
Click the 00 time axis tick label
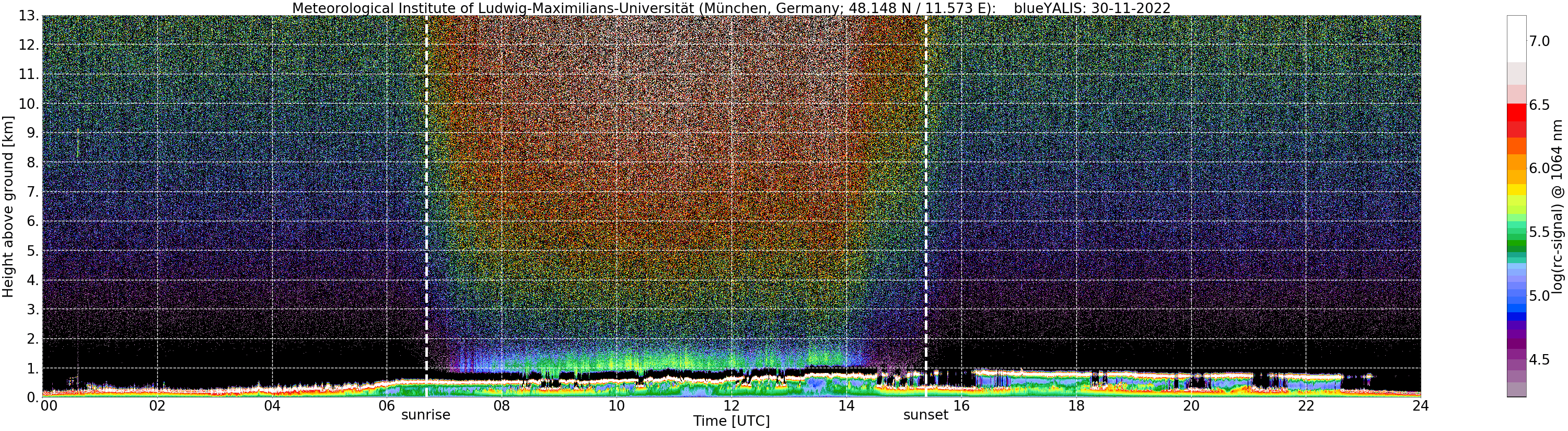pos(49,406)
